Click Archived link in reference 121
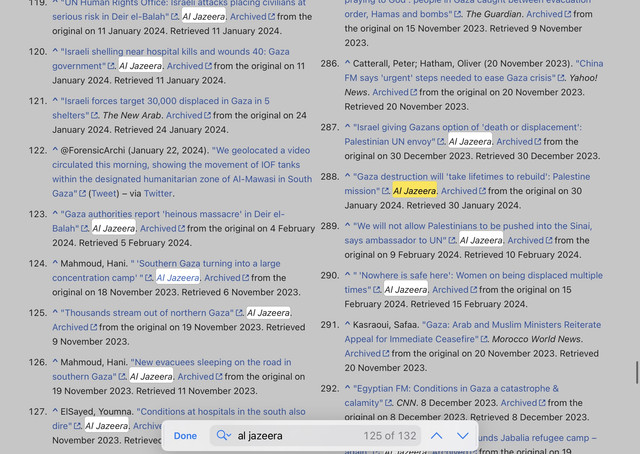The height and width of the screenshot is (454, 640). [x=189, y=116]
